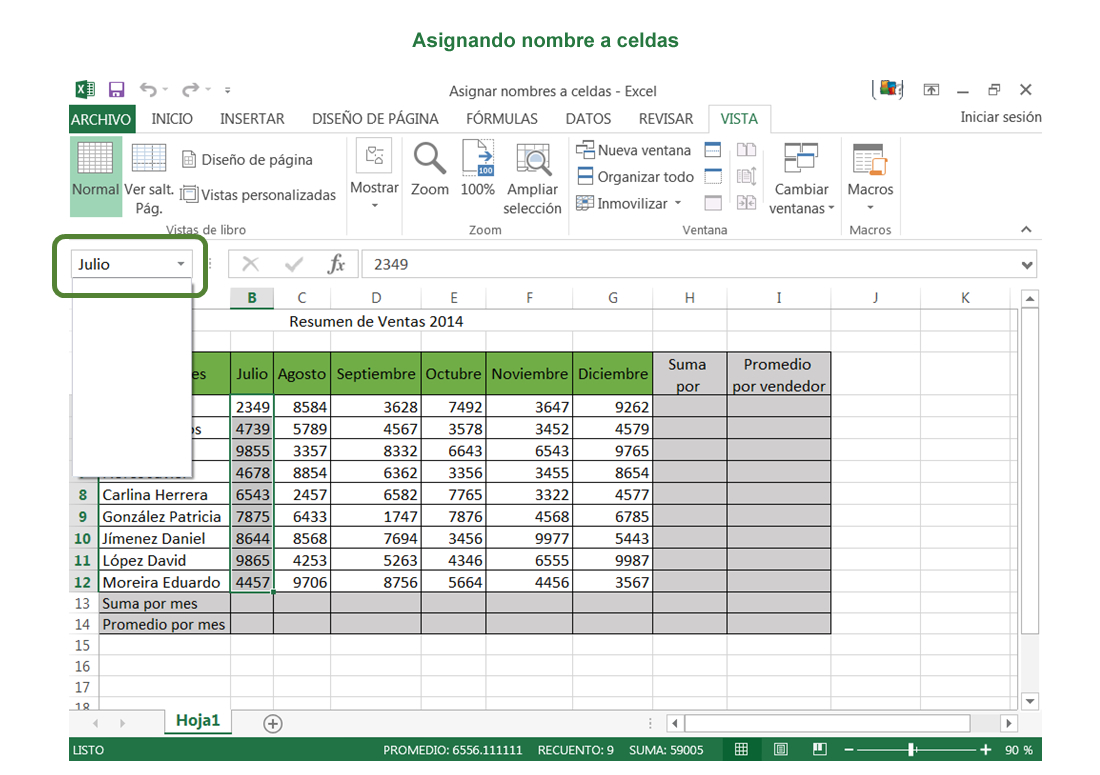The height and width of the screenshot is (775, 1100).
Task: Expand the formula bar chevron
Action: click(1027, 265)
